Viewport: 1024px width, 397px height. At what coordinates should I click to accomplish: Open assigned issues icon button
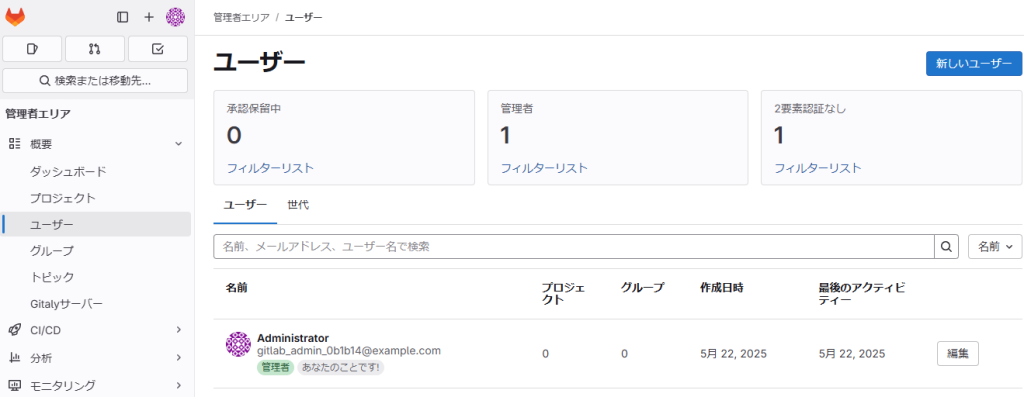pos(33,48)
